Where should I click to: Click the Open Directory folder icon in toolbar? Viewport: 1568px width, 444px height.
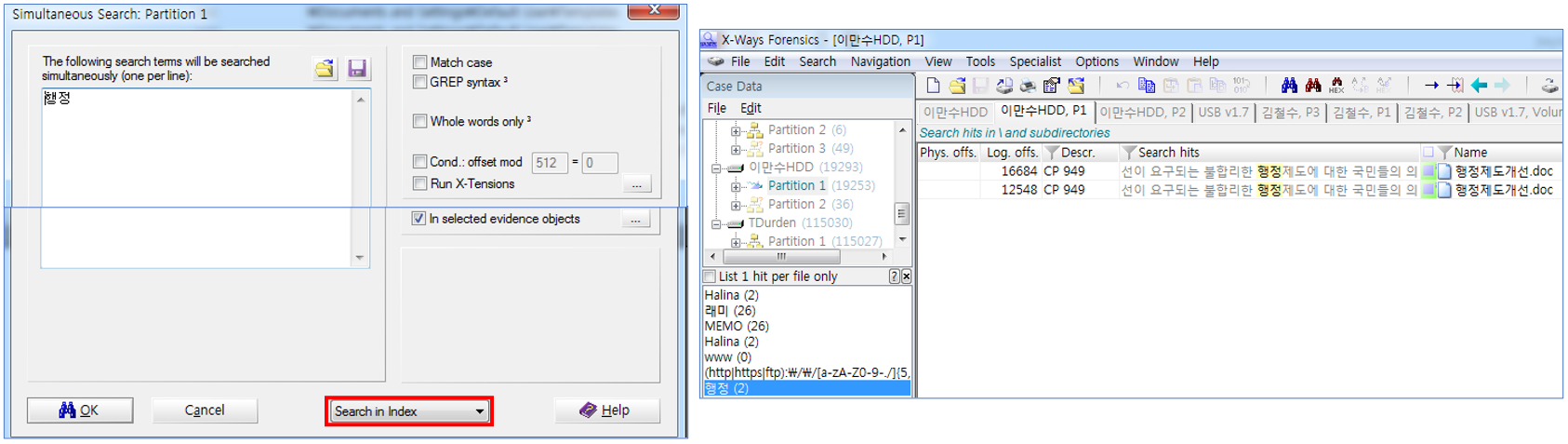click(1076, 86)
